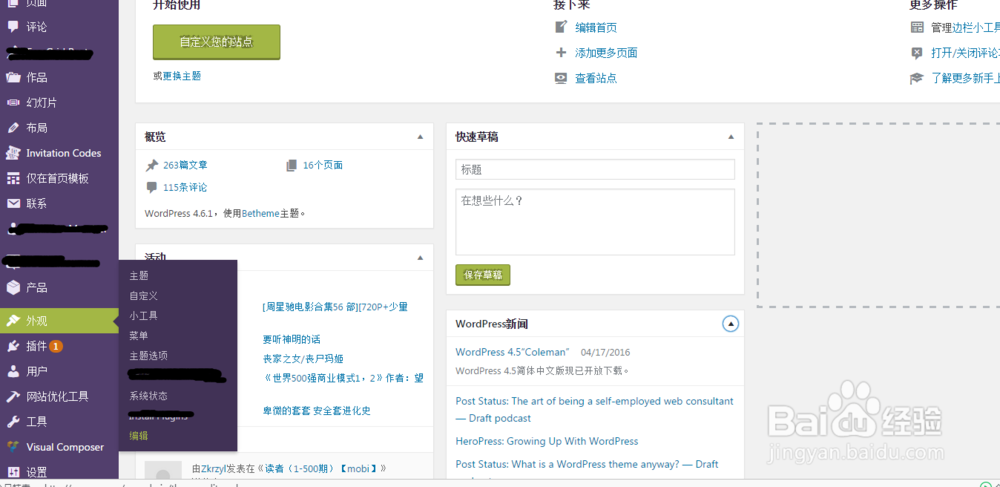Click the Invitation Codes icon

tap(13, 154)
